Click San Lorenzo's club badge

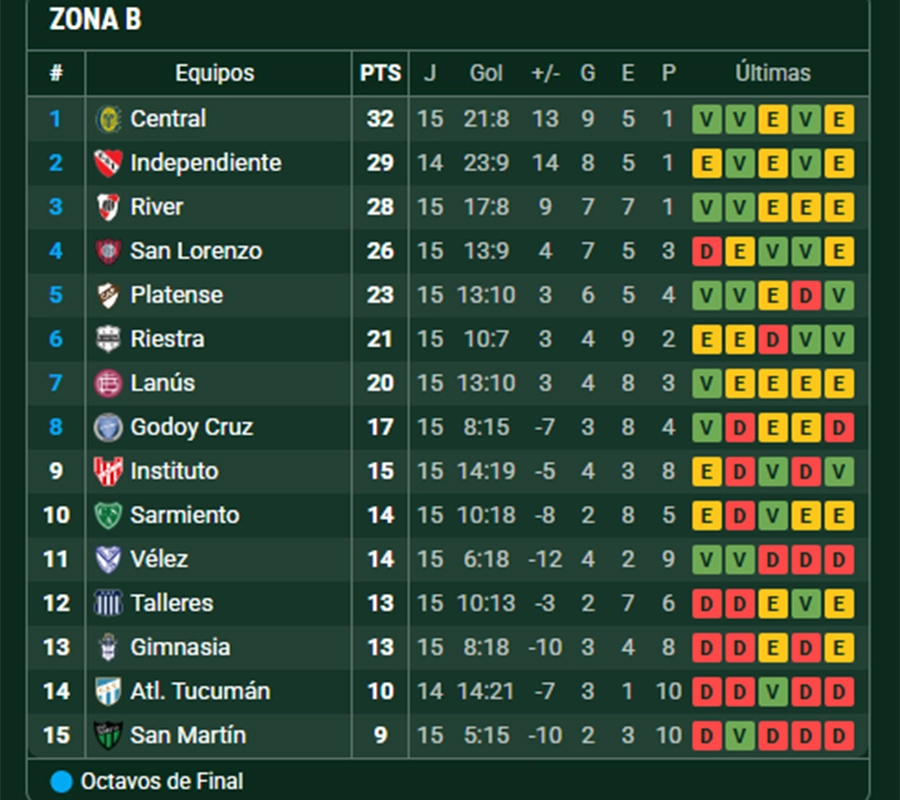click(x=108, y=251)
